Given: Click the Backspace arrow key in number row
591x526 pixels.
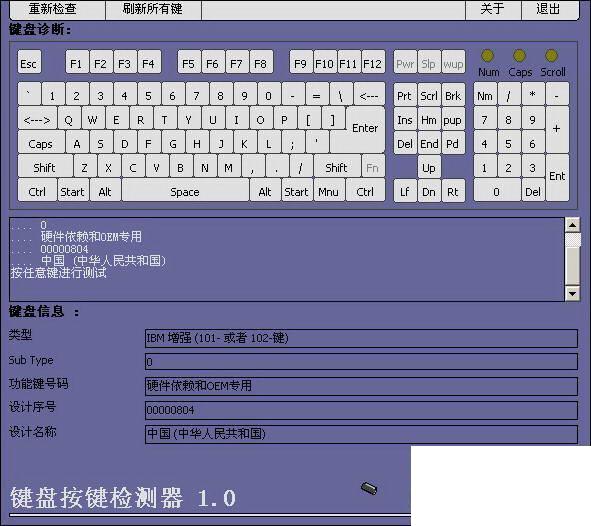Looking at the screenshot, I should pyautogui.click(x=369, y=95).
